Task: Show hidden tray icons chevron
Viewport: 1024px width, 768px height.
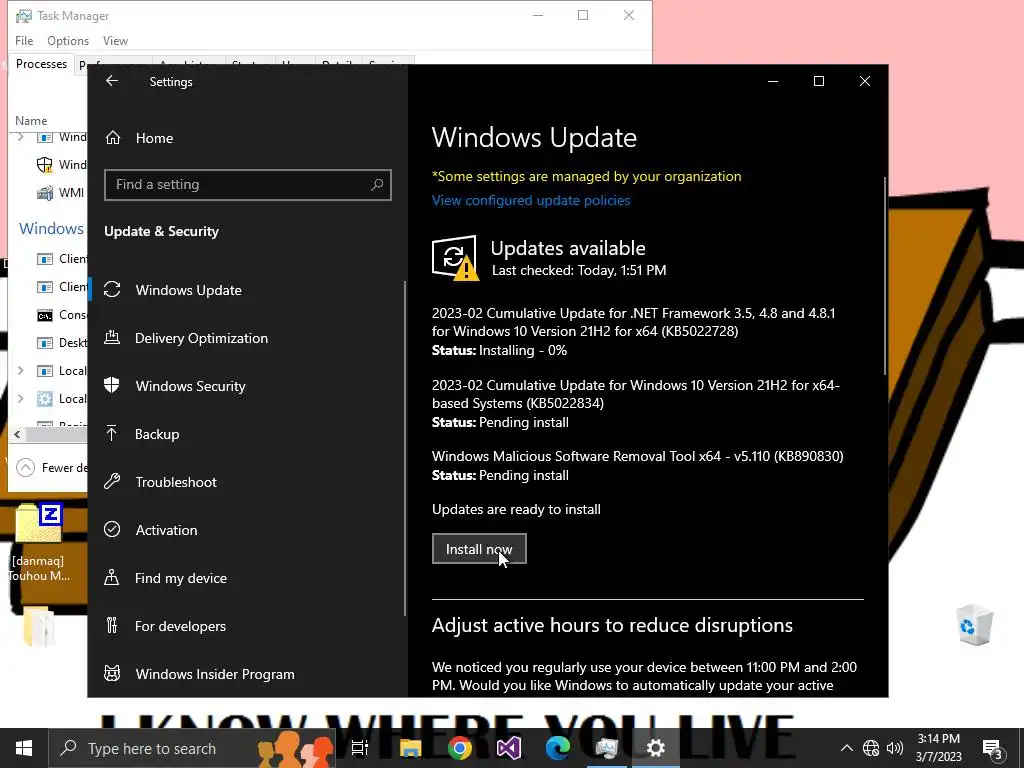Action: (x=846, y=748)
